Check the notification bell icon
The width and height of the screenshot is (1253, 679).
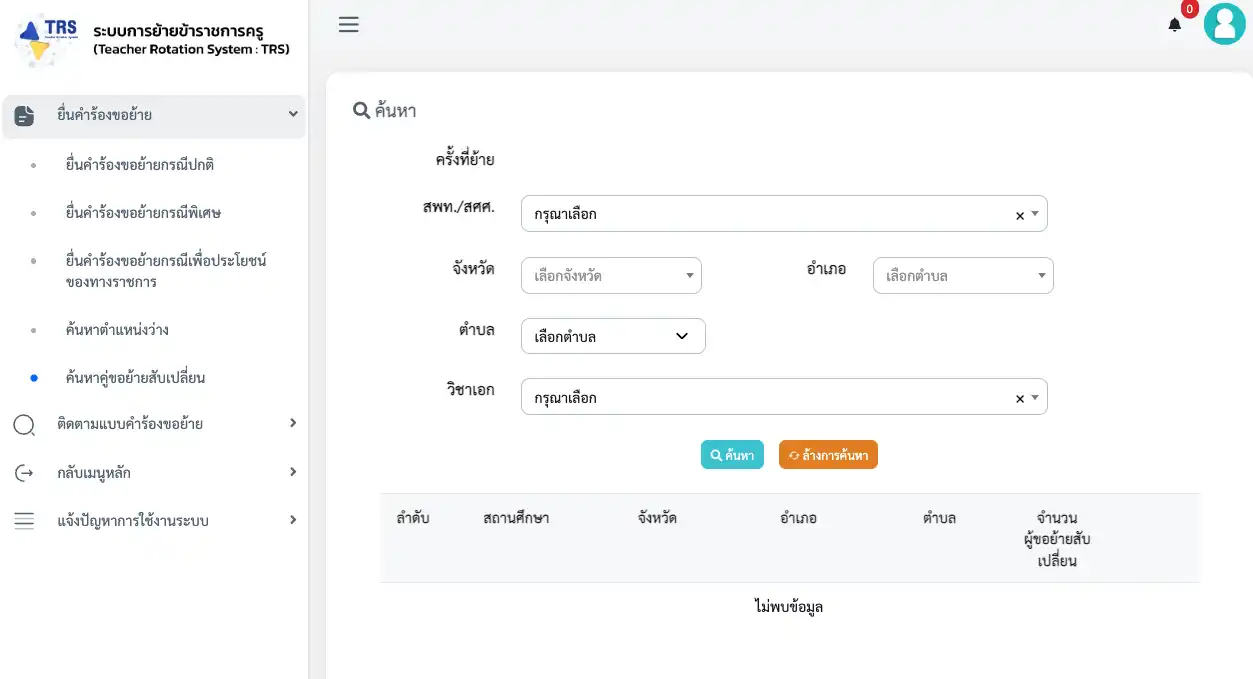[x=1175, y=25]
